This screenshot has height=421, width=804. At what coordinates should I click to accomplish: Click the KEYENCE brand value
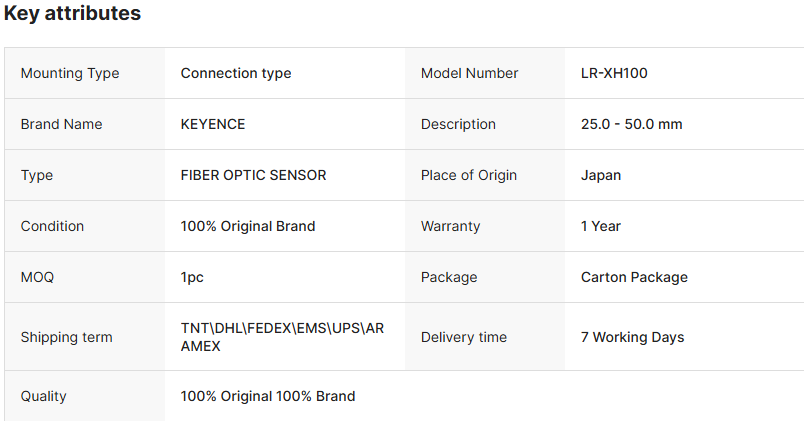tap(213, 124)
